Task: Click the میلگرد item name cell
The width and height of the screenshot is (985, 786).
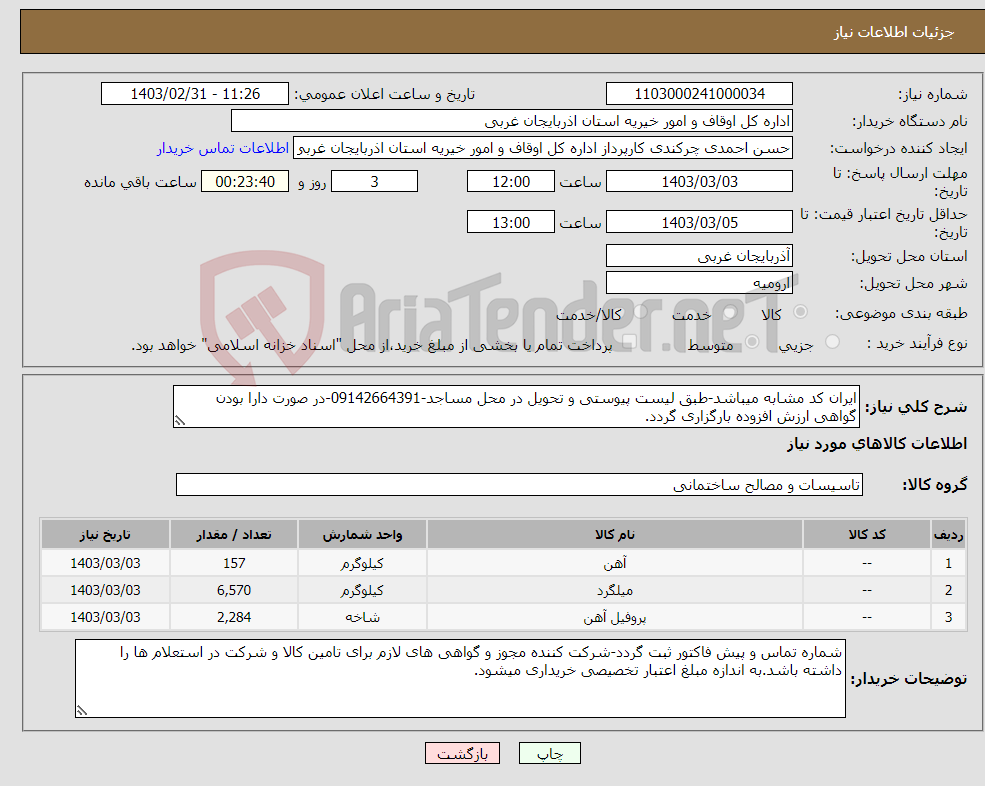Action: 614,591
